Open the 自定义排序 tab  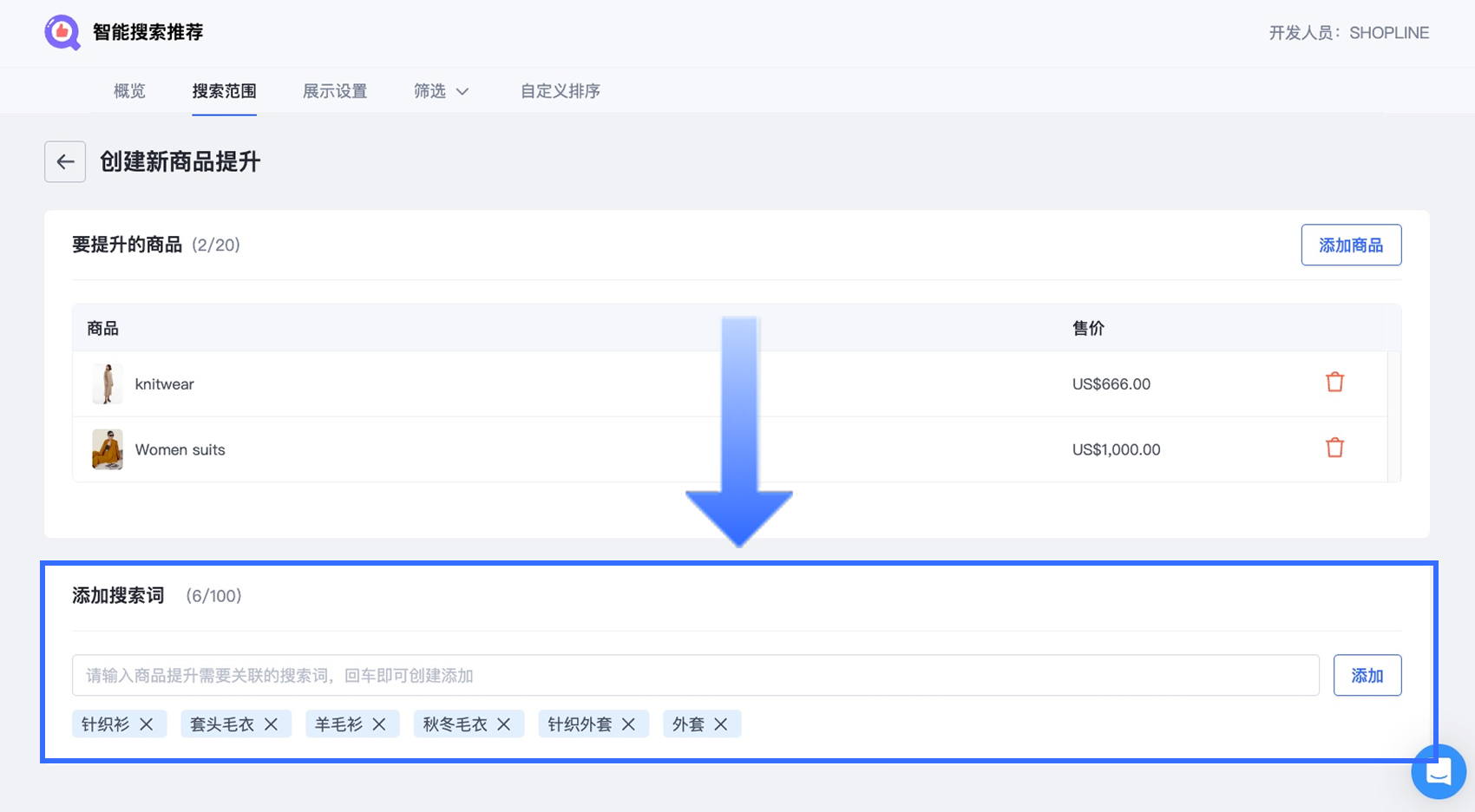click(x=560, y=91)
